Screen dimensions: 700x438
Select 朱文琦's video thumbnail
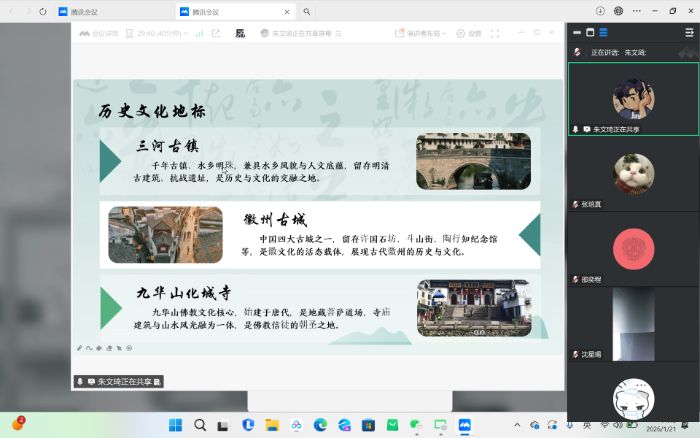pos(632,98)
